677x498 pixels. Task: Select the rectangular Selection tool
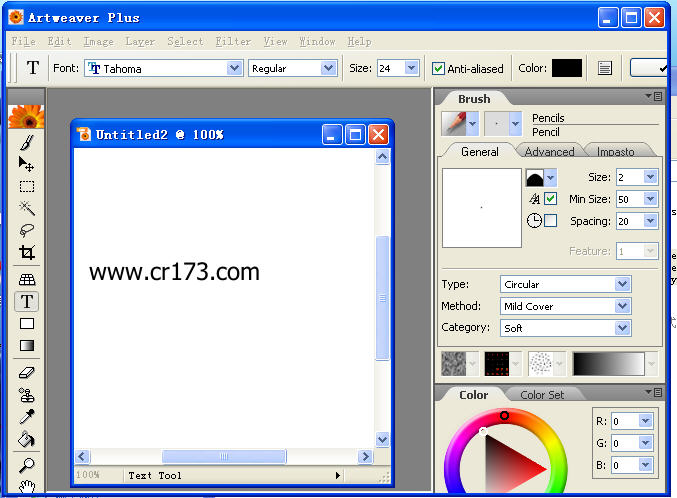pos(26,187)
